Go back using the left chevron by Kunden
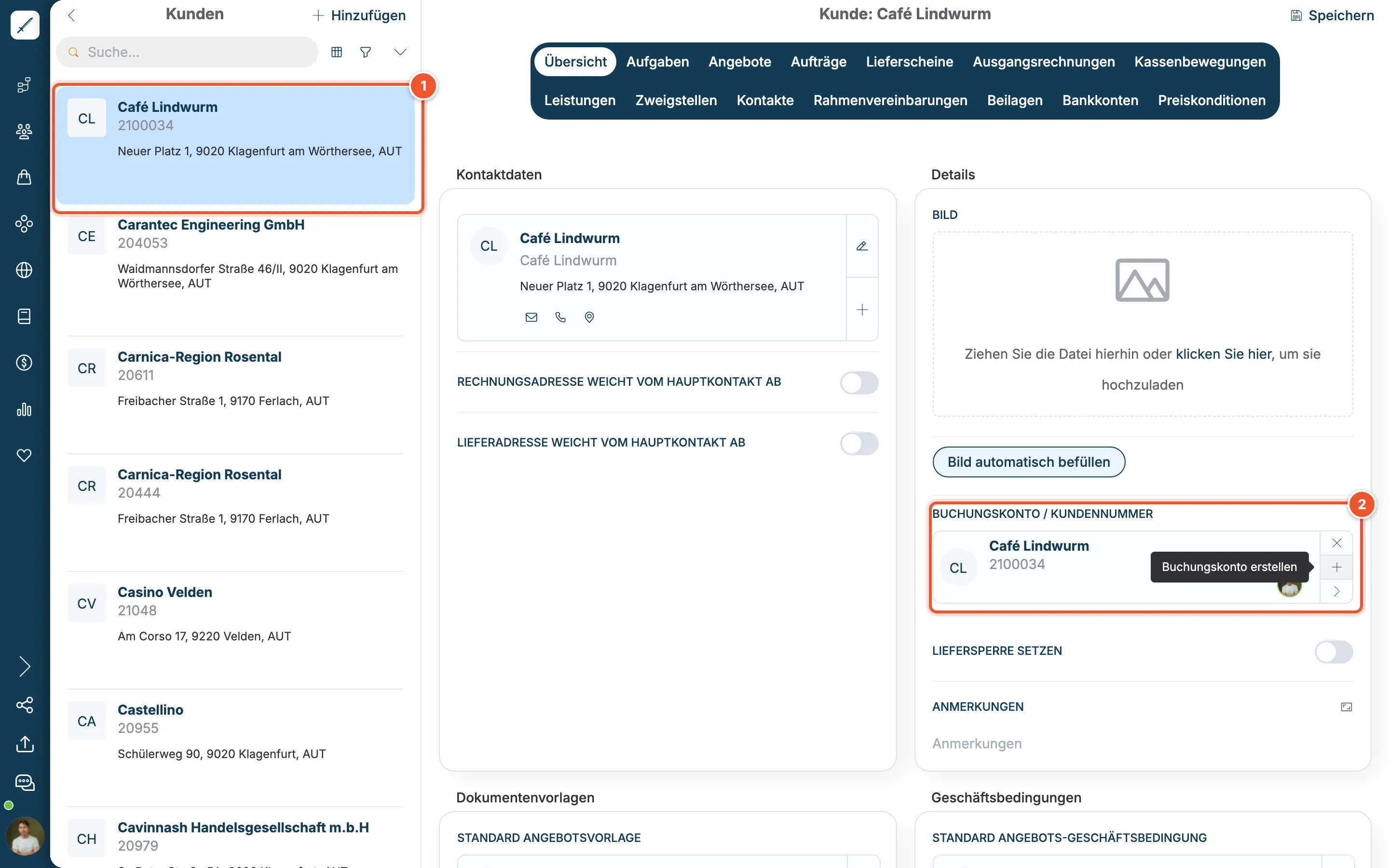Viewport: 1389px width, 868px height. click(x=72, y=15)
